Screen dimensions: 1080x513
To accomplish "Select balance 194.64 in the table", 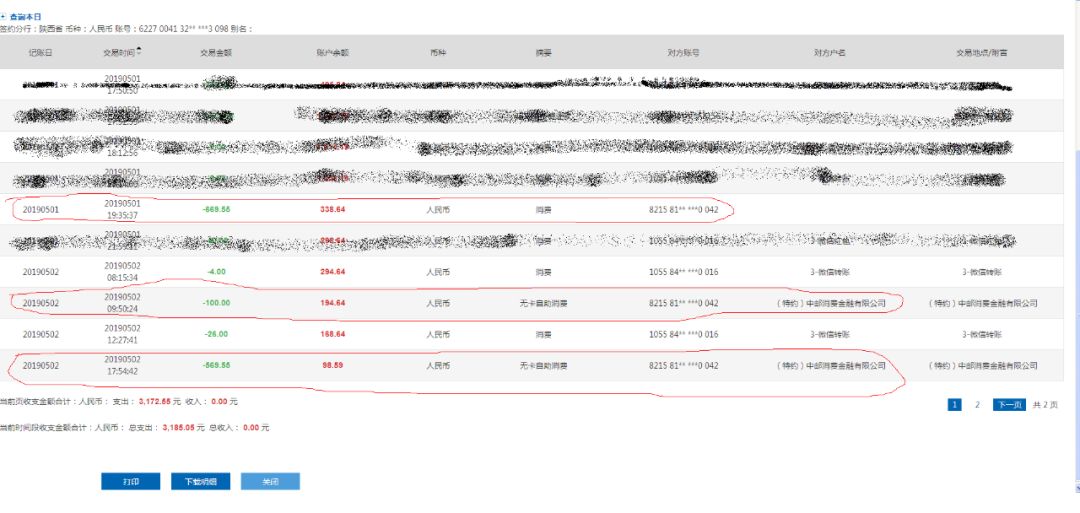I will (x=332, y=302).
